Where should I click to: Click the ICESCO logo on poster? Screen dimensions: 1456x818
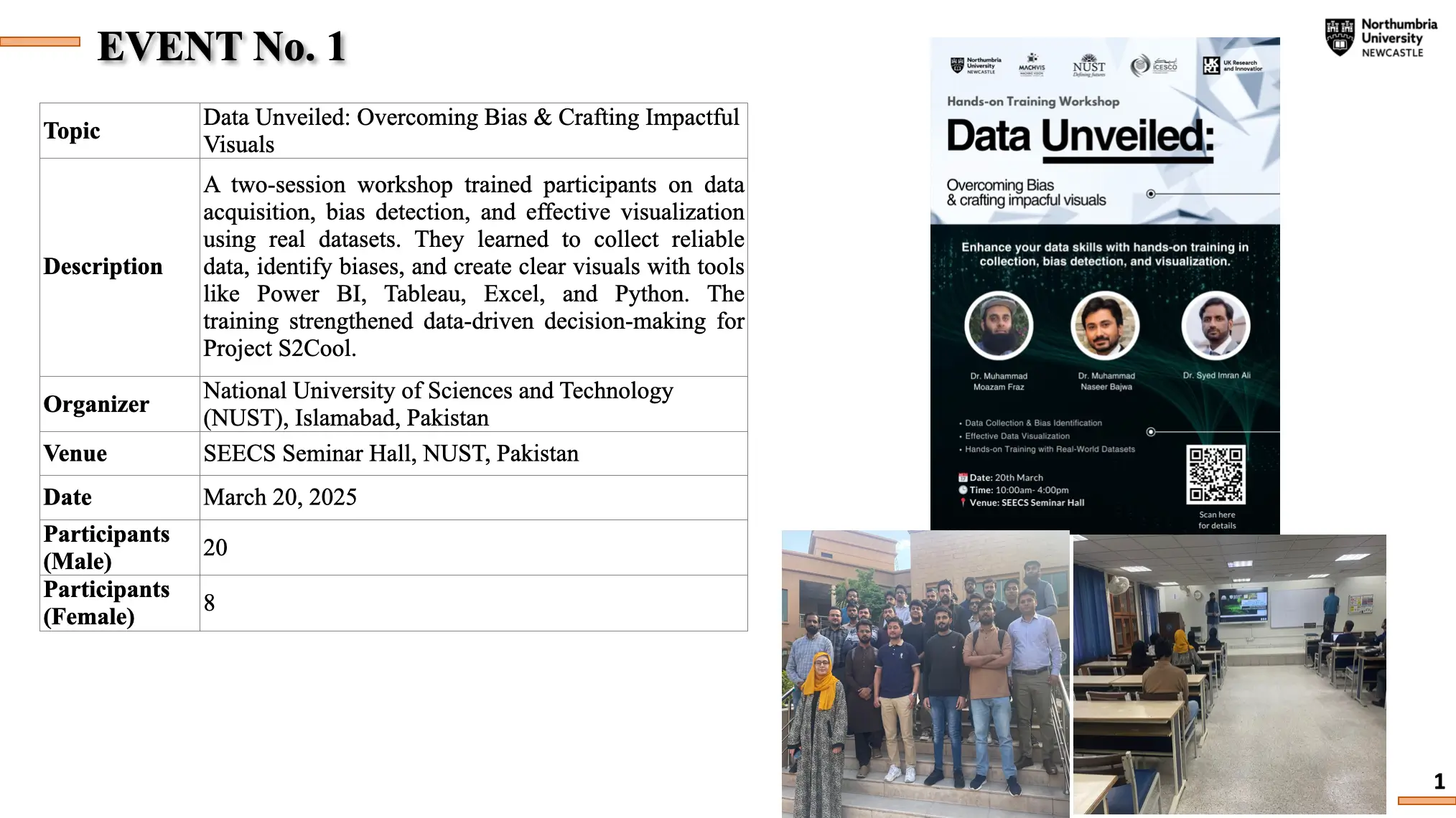(x=1154, y=66)
